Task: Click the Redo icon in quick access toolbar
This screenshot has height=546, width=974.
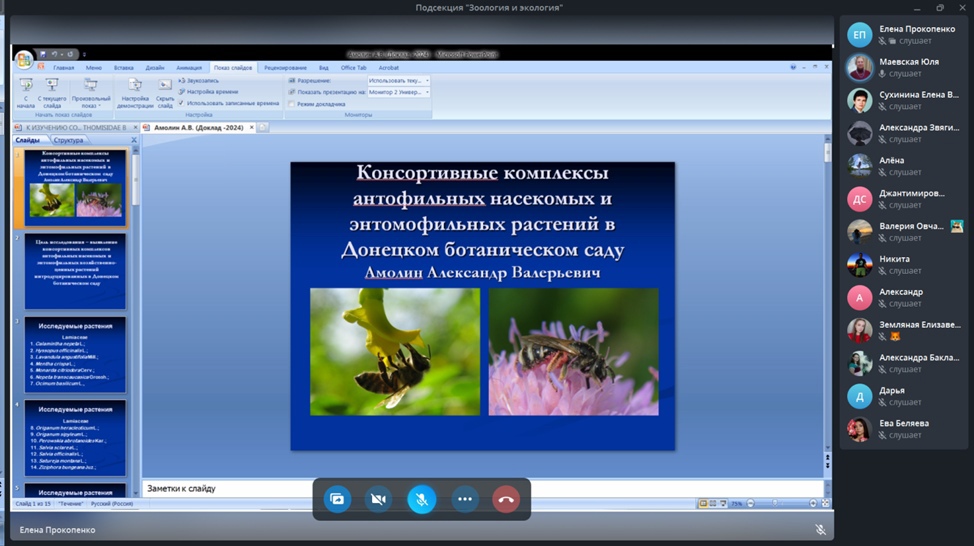Action: tap(70, 54)
